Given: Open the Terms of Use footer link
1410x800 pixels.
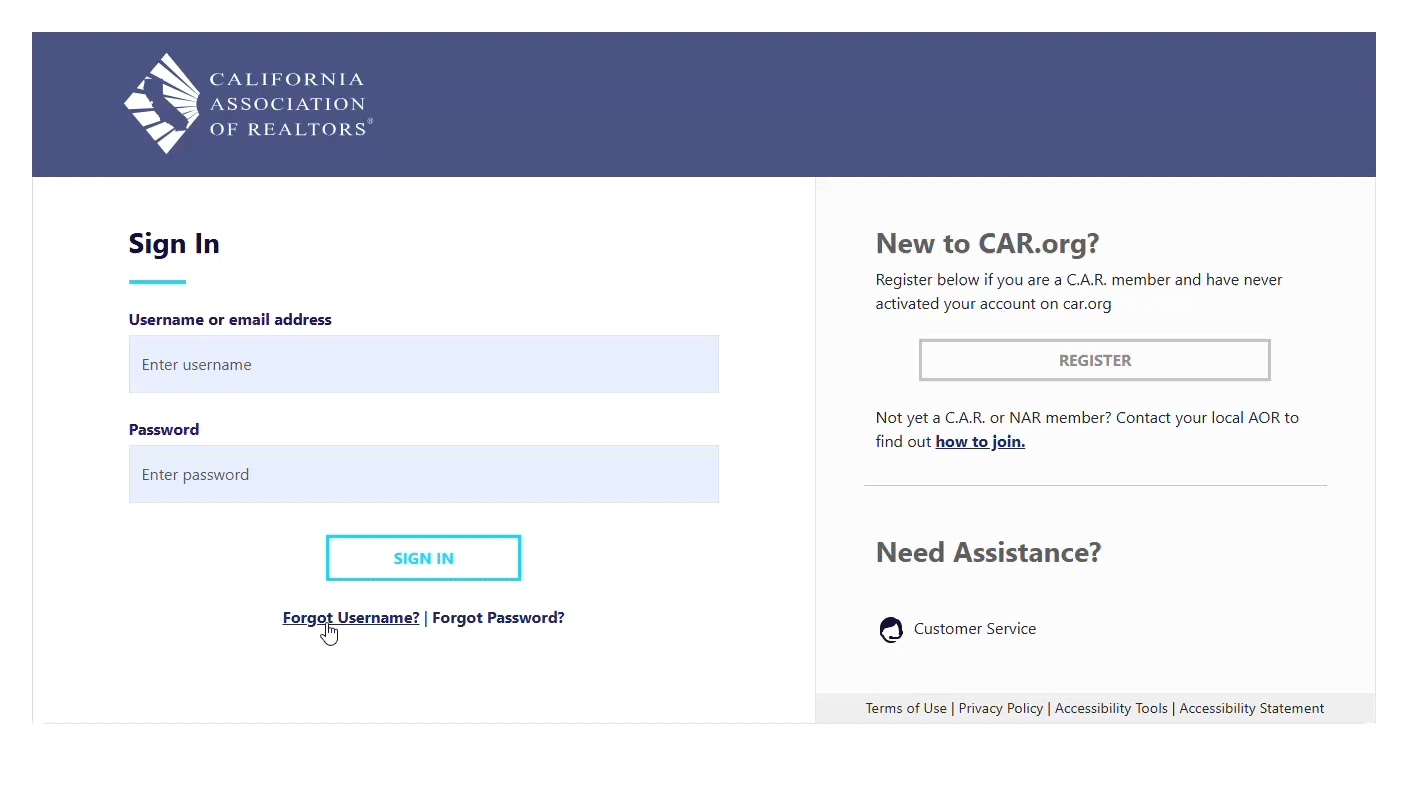Looking at the screenshot, I should pos(906,709).
